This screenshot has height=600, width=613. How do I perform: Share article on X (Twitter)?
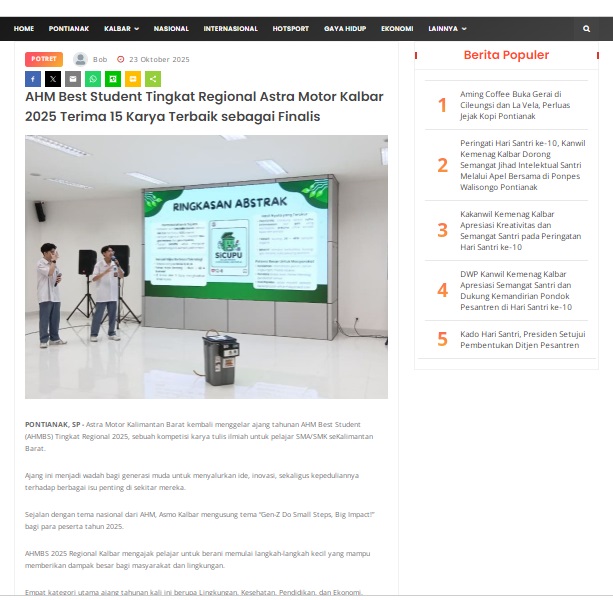click(53, 78)
